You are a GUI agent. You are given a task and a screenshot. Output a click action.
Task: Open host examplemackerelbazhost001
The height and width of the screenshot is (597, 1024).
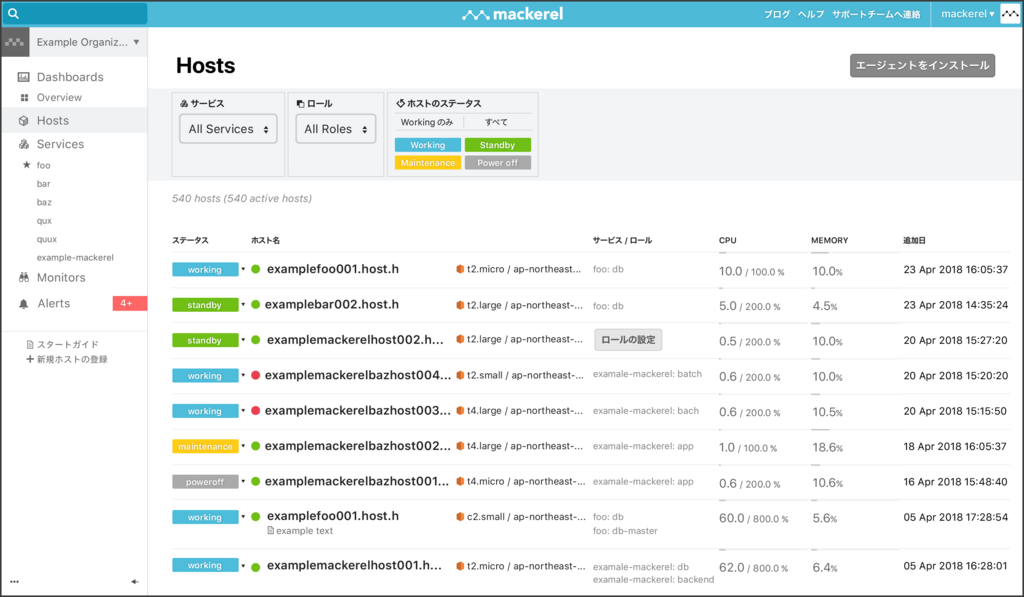point(357,481)
